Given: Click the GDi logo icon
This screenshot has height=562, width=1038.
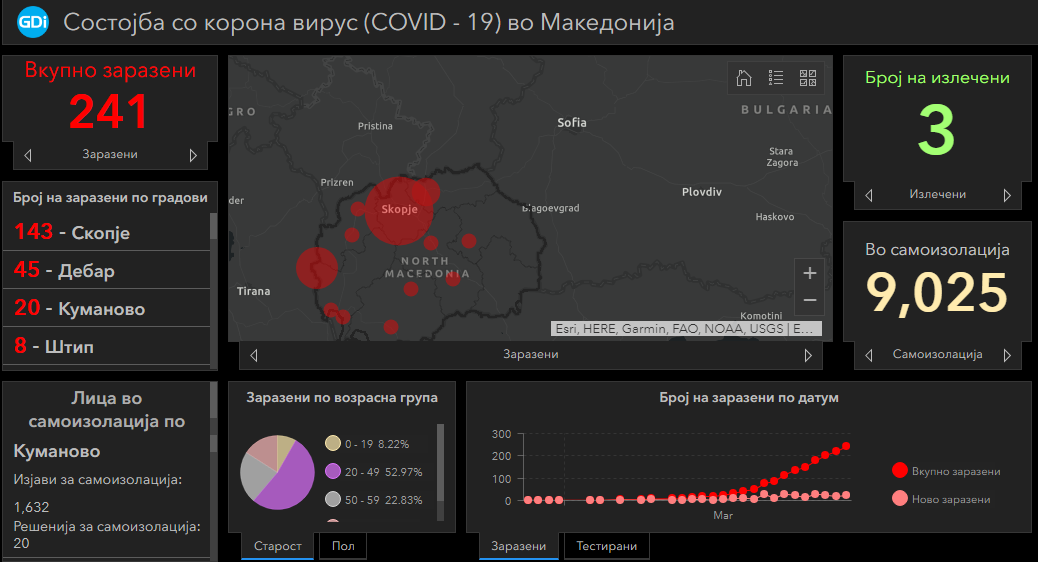Looking at the screenshot, I should coord(33,22).
